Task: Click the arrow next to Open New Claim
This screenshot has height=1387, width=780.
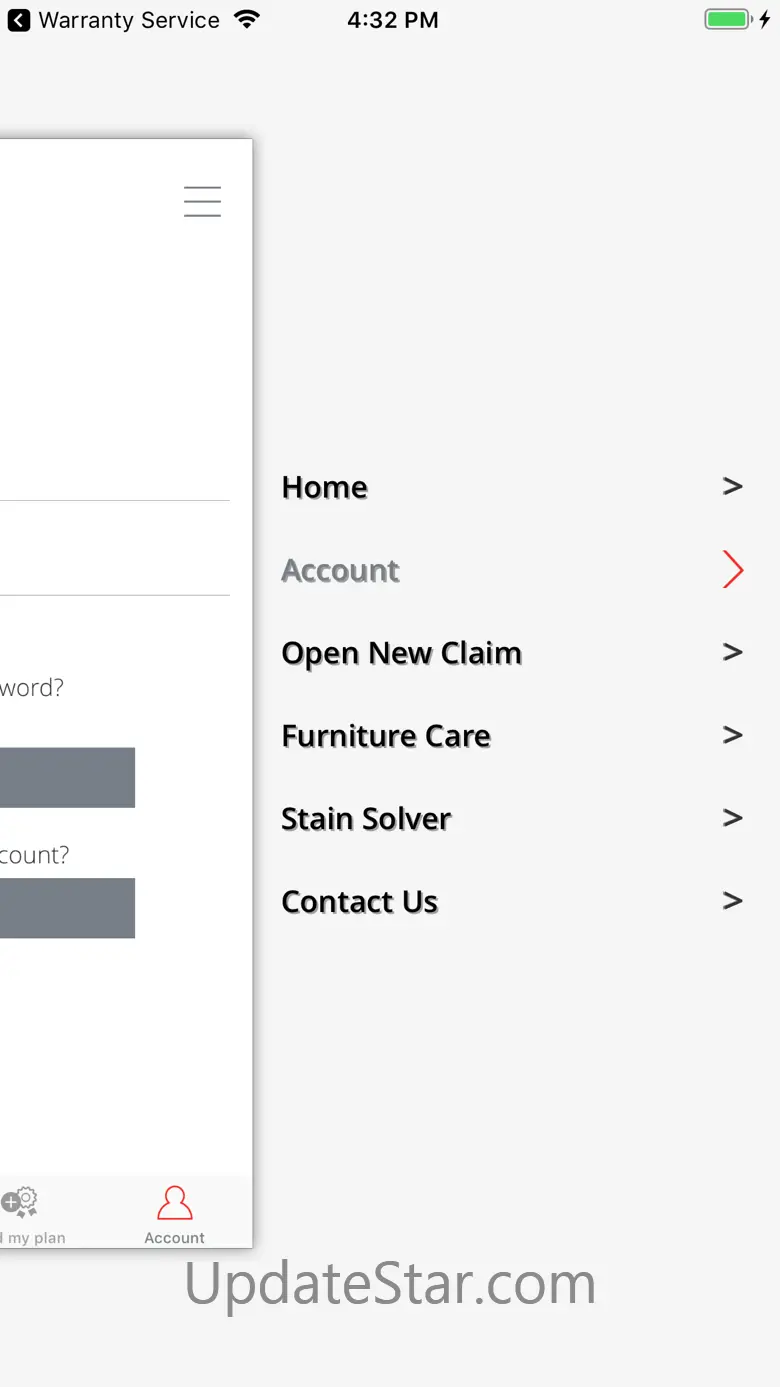Action: coord(733,652)
